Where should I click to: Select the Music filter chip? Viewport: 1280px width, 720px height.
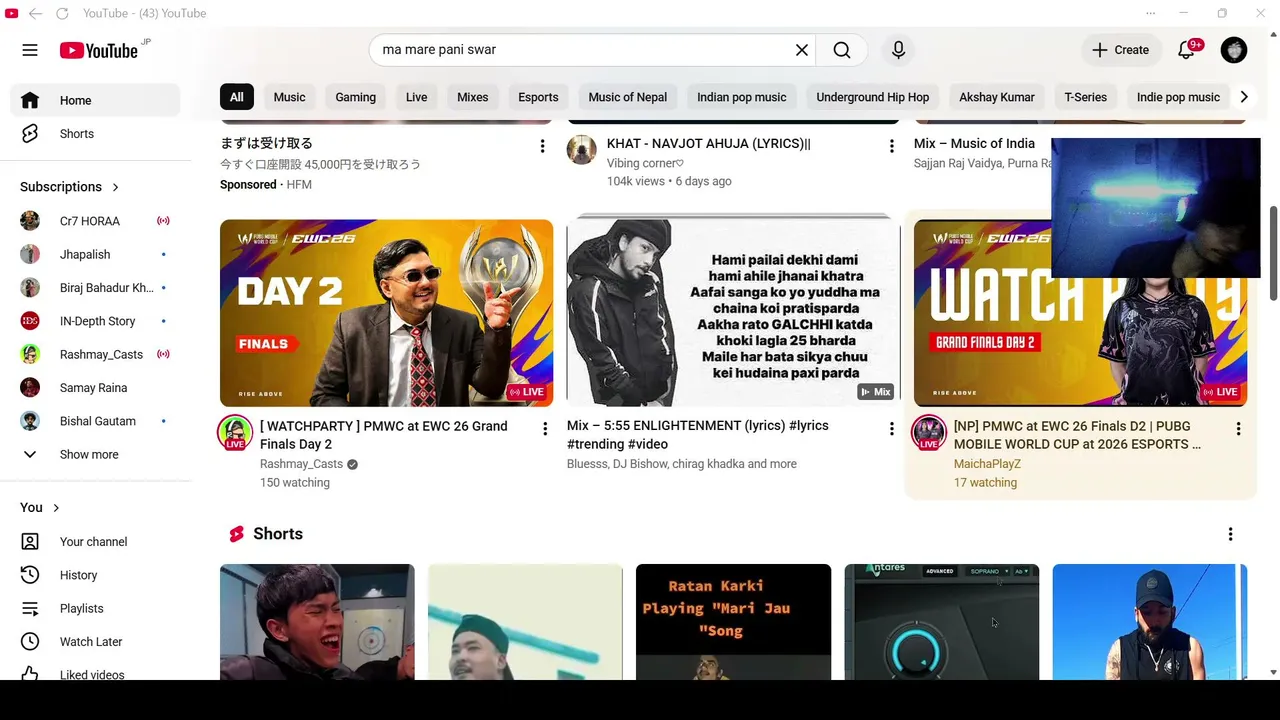coord(289,97)
